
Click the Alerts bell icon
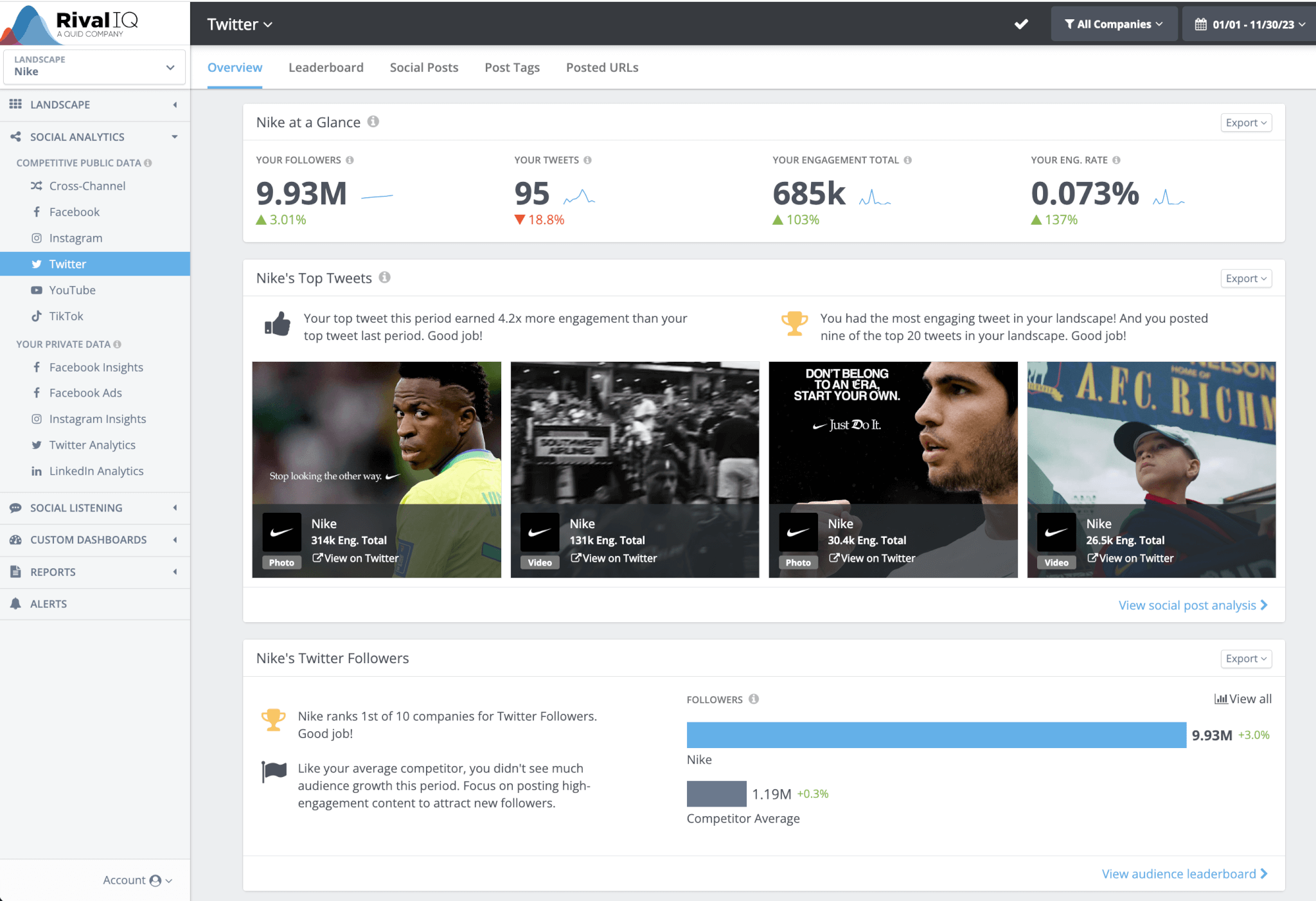coord(16,603)
